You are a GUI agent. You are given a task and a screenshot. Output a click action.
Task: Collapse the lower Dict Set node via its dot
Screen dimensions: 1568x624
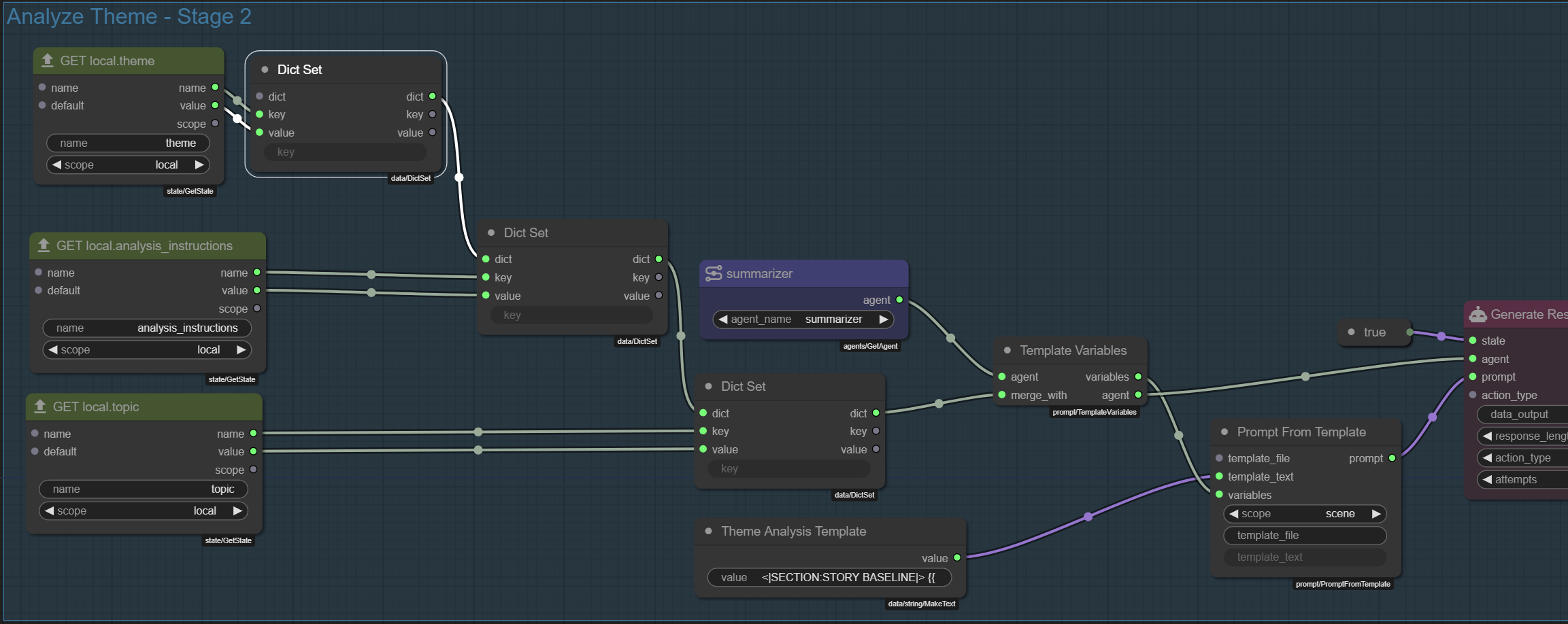coord(708,386)
